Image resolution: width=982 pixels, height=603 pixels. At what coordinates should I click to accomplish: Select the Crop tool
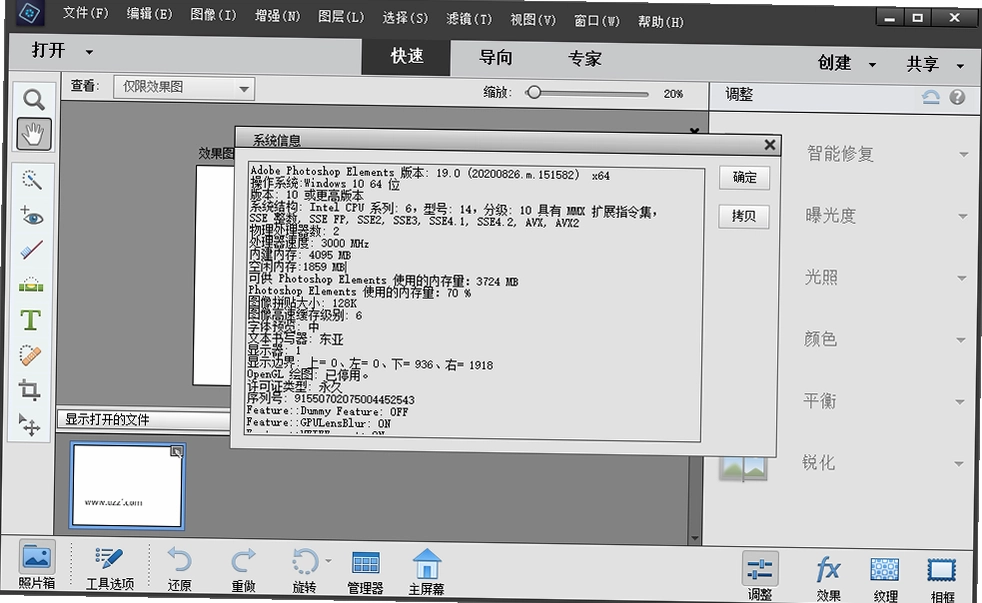[x=29, y=389]
